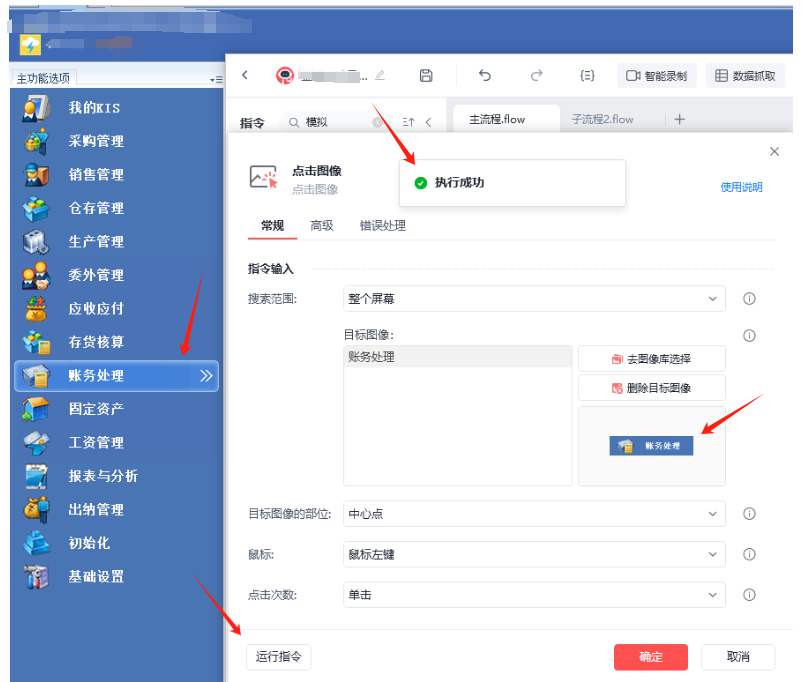
Task: Collapse the command panel chevron
Action: click(x=428, y=122)
